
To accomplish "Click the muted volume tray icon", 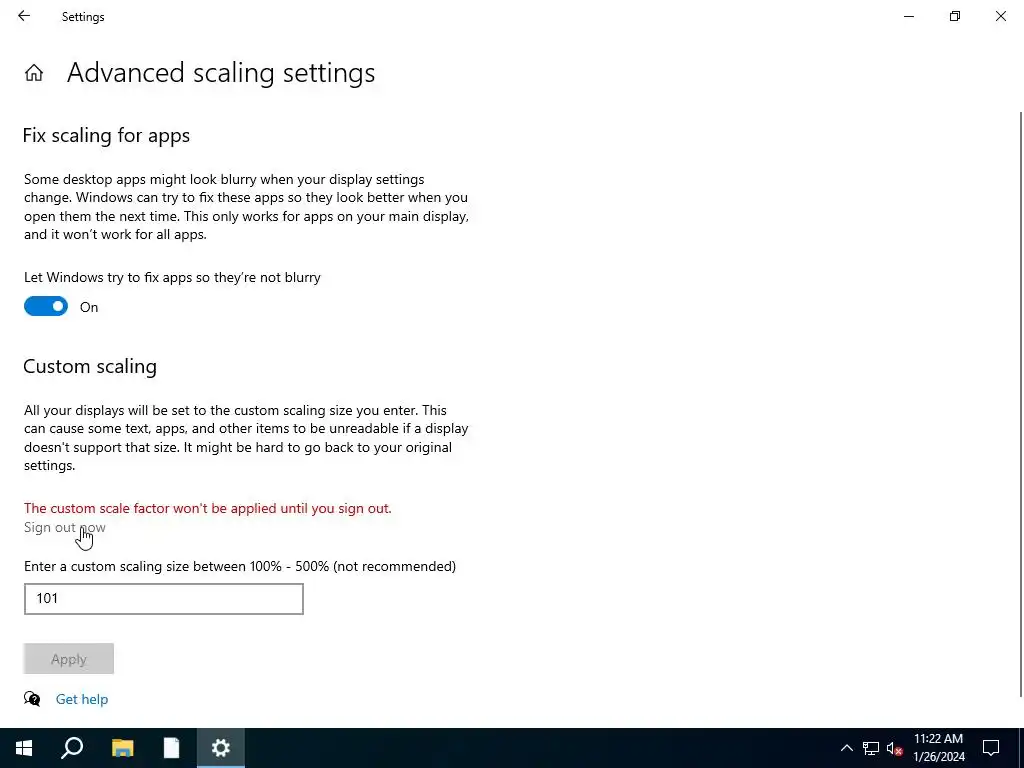I will point(894,748).
